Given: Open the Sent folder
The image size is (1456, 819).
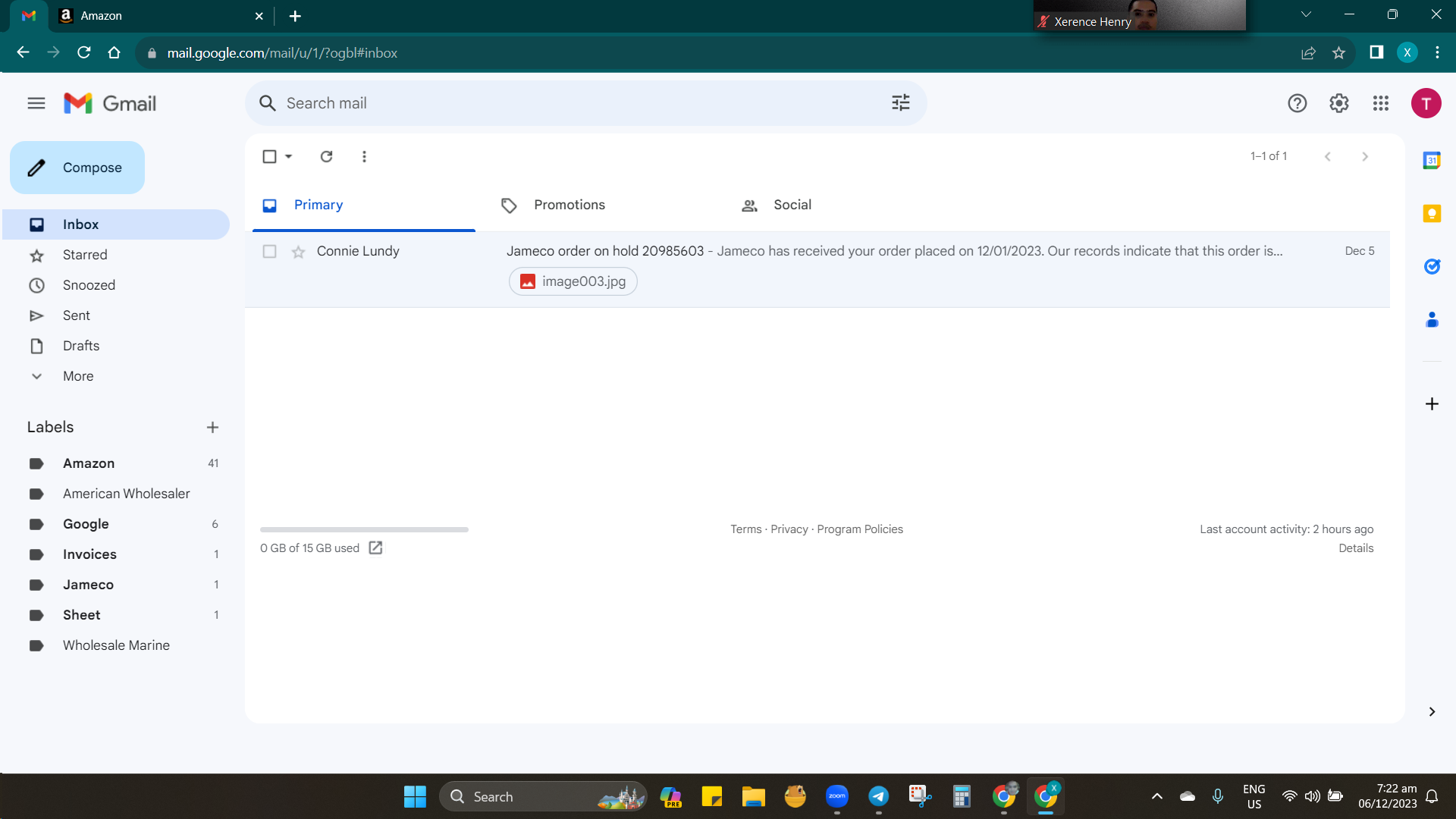Looking at the screenshot, I should pos(116,315).
